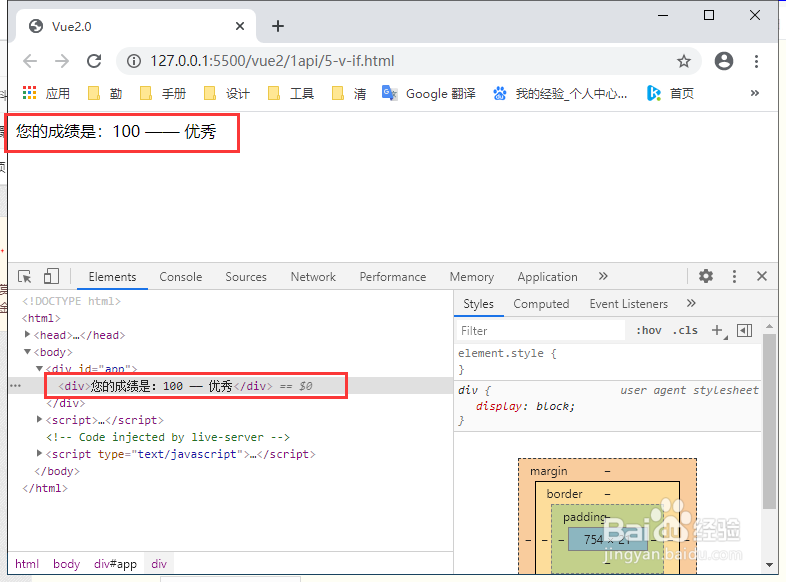Click the browser forward arrow
Image resolution: width=786 pixels, height=582 pixels.
point(62,61)
